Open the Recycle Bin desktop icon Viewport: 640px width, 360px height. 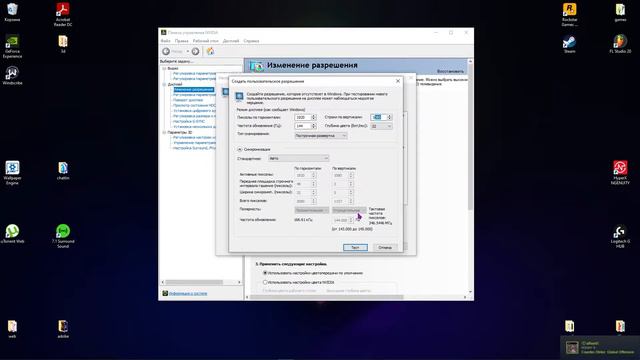[12, 12]
